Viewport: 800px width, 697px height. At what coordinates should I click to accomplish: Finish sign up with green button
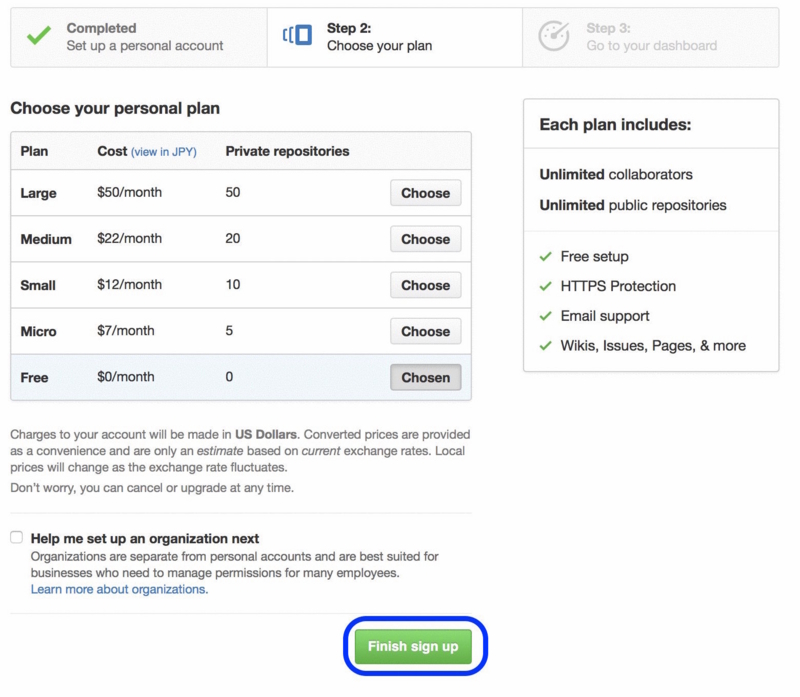[x=413, y=646]
